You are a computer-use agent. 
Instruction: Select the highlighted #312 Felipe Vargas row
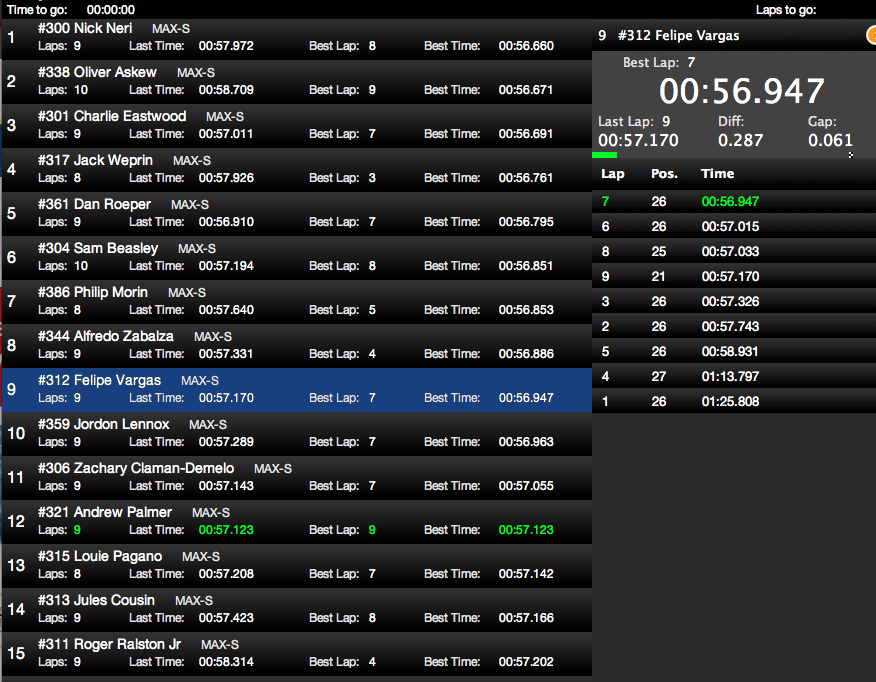(296, 389)
